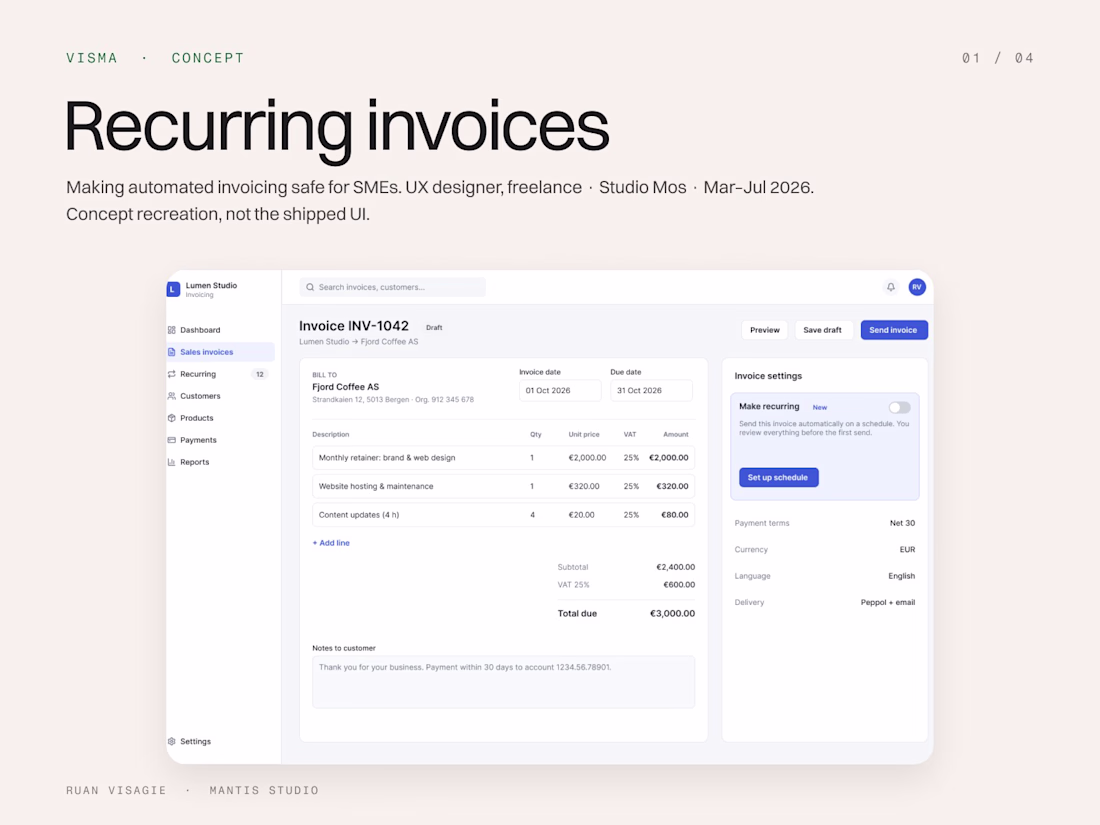Select the Language value English

pyautogui.click(x=901, y=576)
